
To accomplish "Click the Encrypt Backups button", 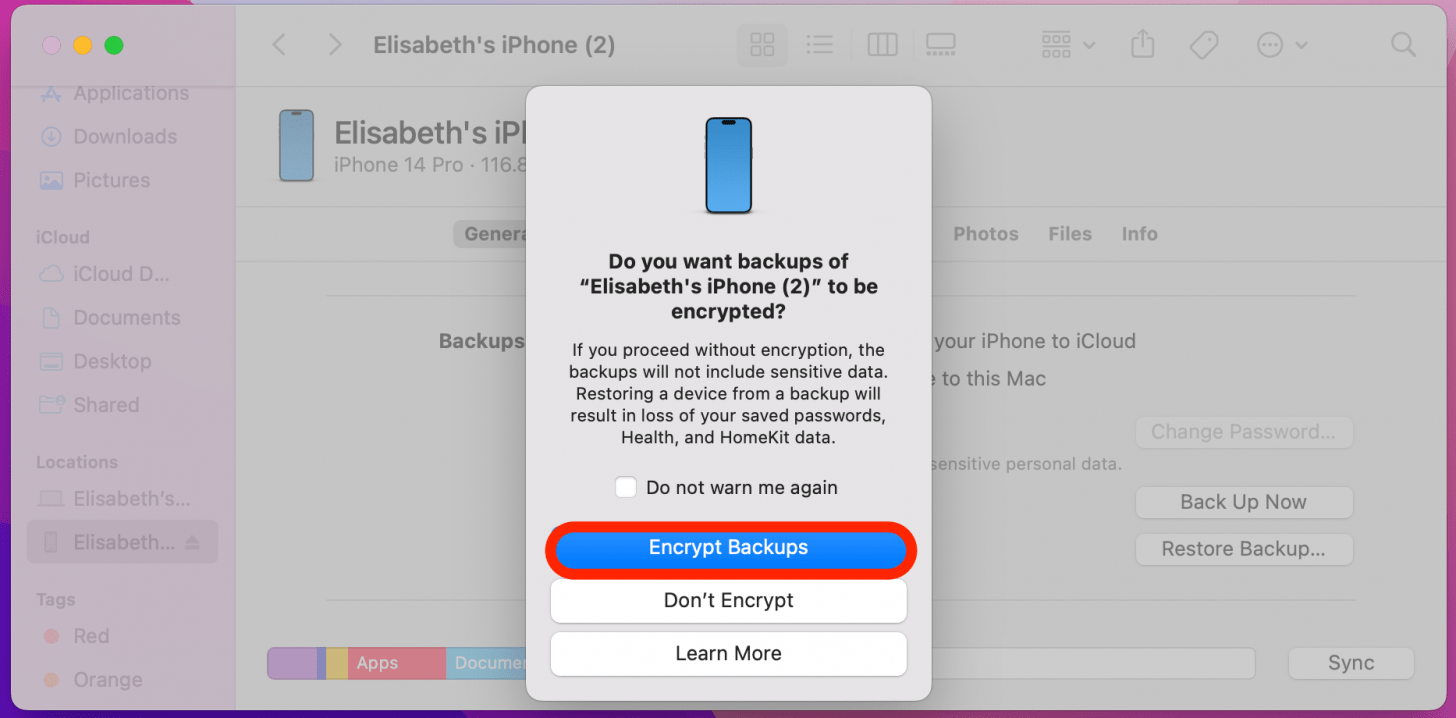I will tap(729, 548).
